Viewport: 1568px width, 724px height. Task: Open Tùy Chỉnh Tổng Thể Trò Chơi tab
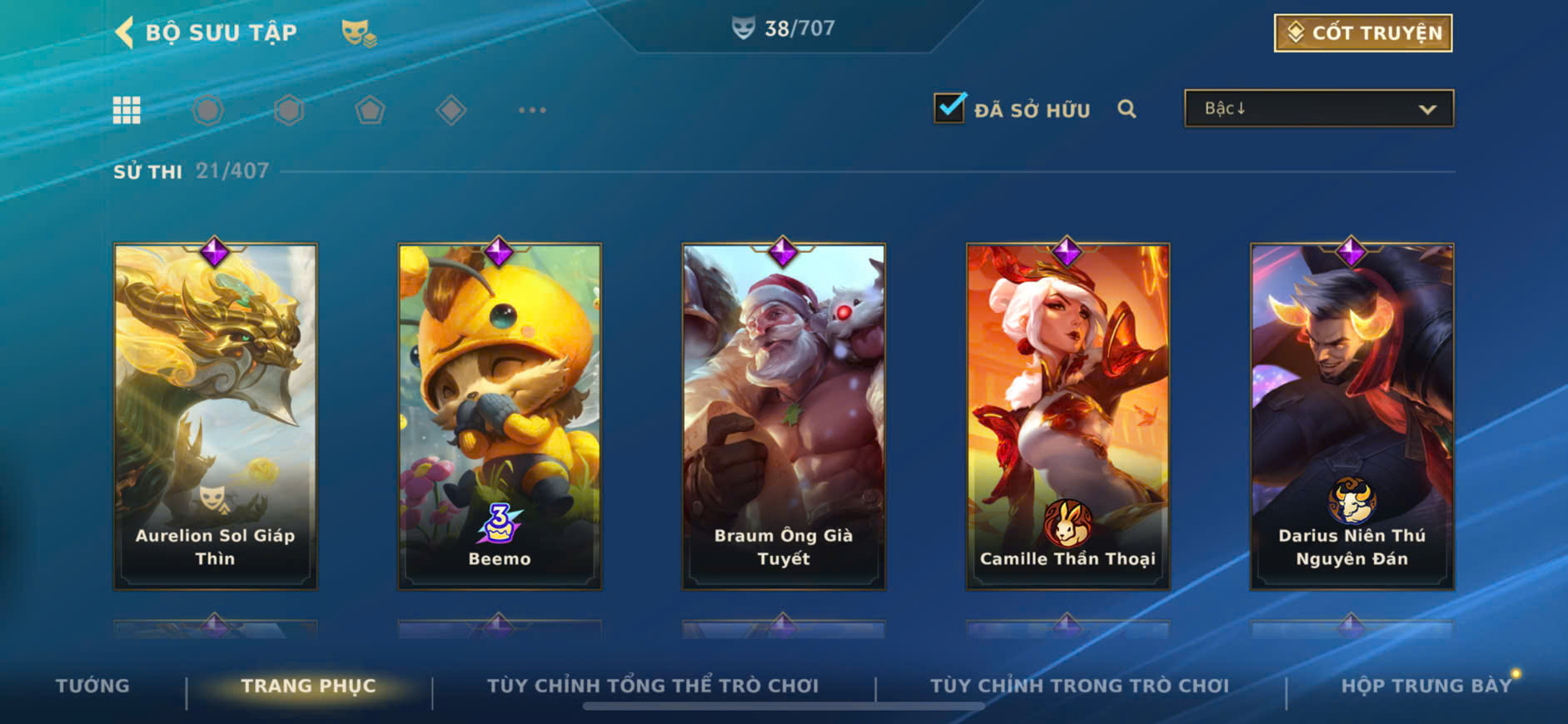click(653, 686)
